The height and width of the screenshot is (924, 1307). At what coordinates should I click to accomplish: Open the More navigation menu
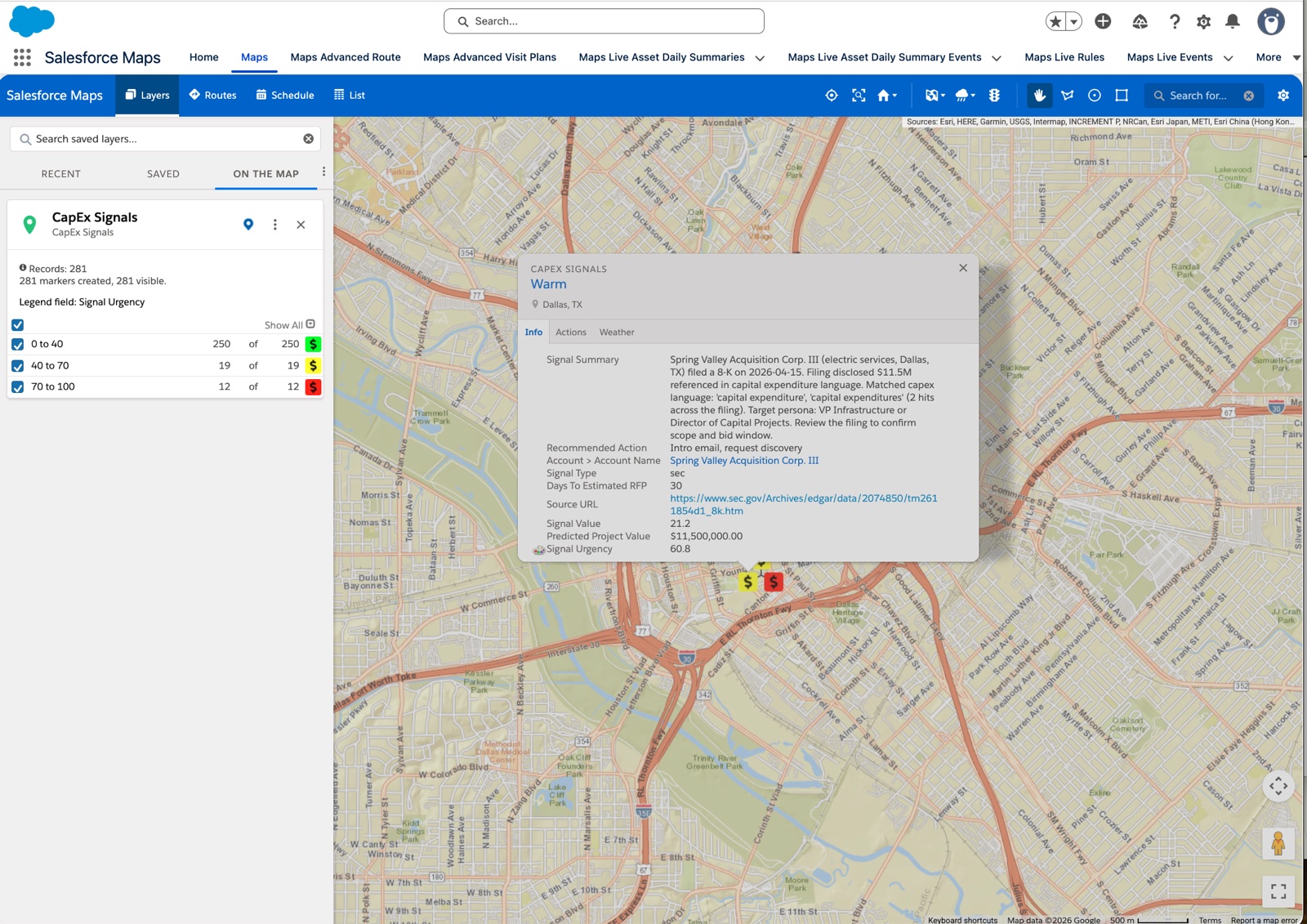[1278, 57]
